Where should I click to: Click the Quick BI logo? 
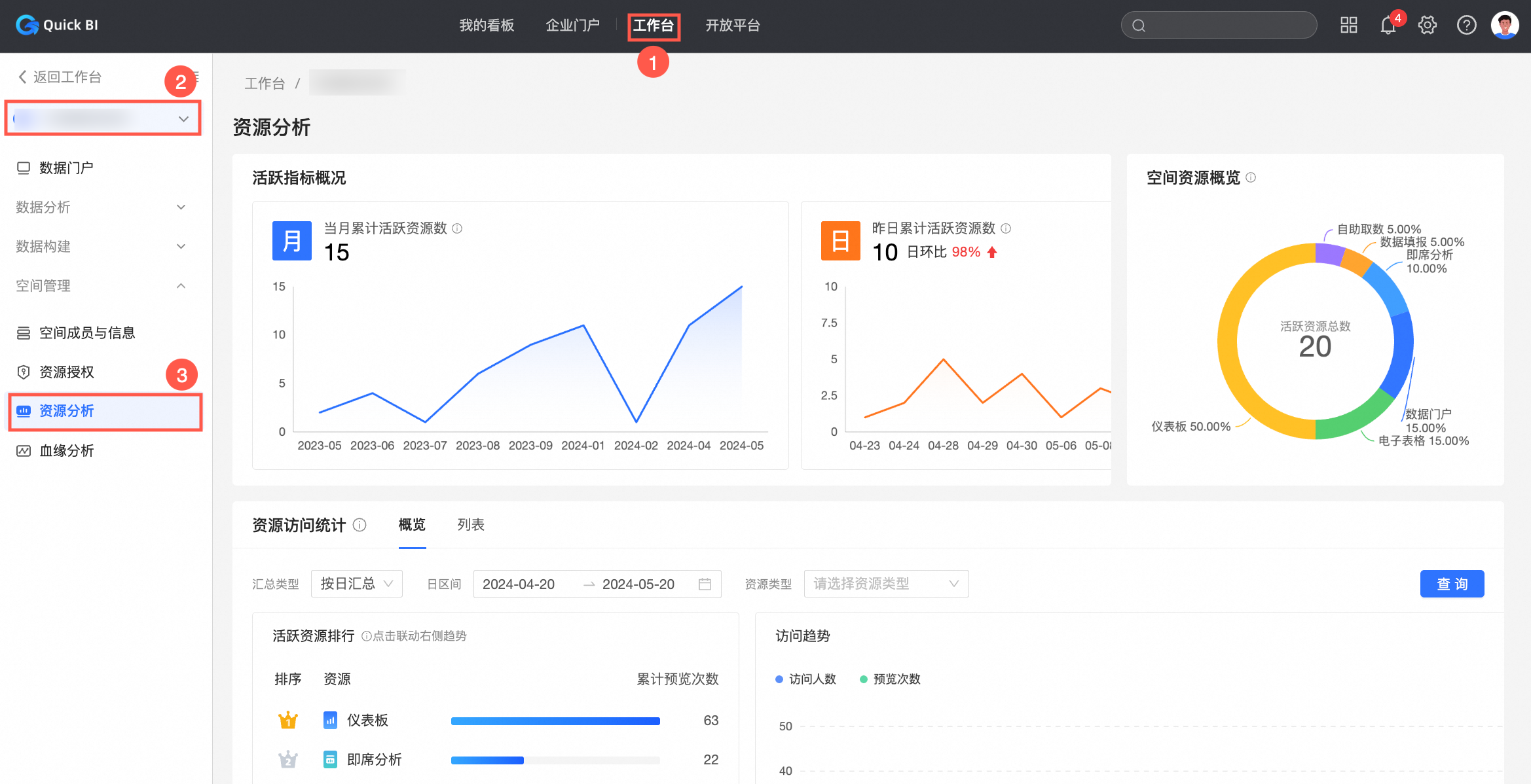[x=57, y=25]
